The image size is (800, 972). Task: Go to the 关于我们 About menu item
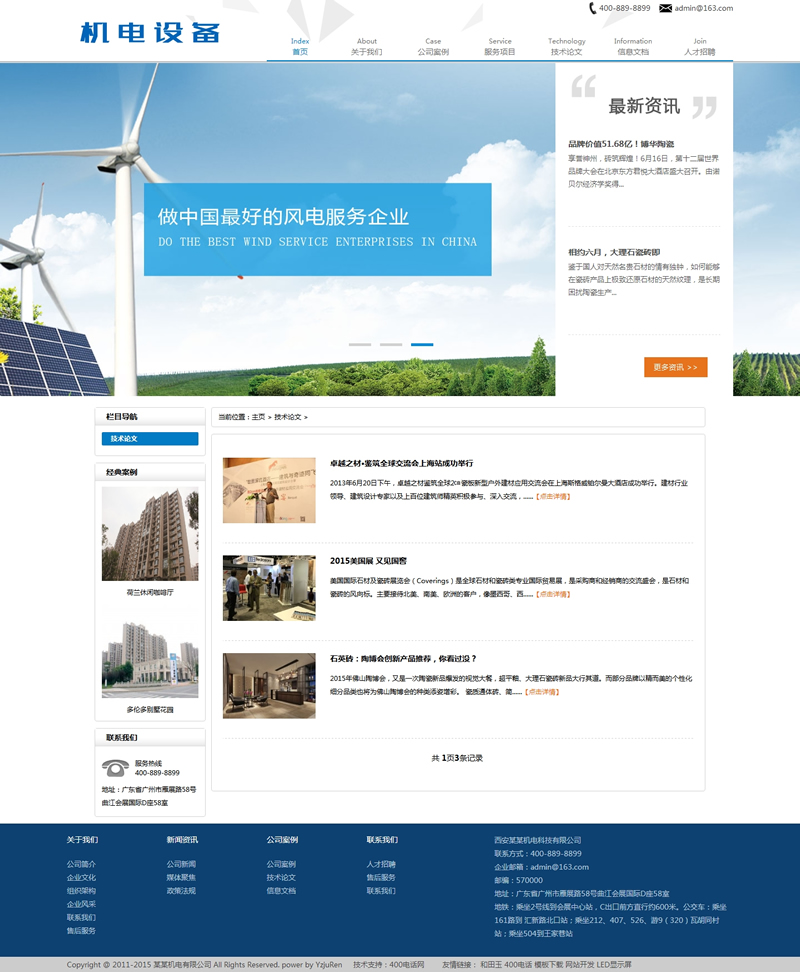pos(367,46)
